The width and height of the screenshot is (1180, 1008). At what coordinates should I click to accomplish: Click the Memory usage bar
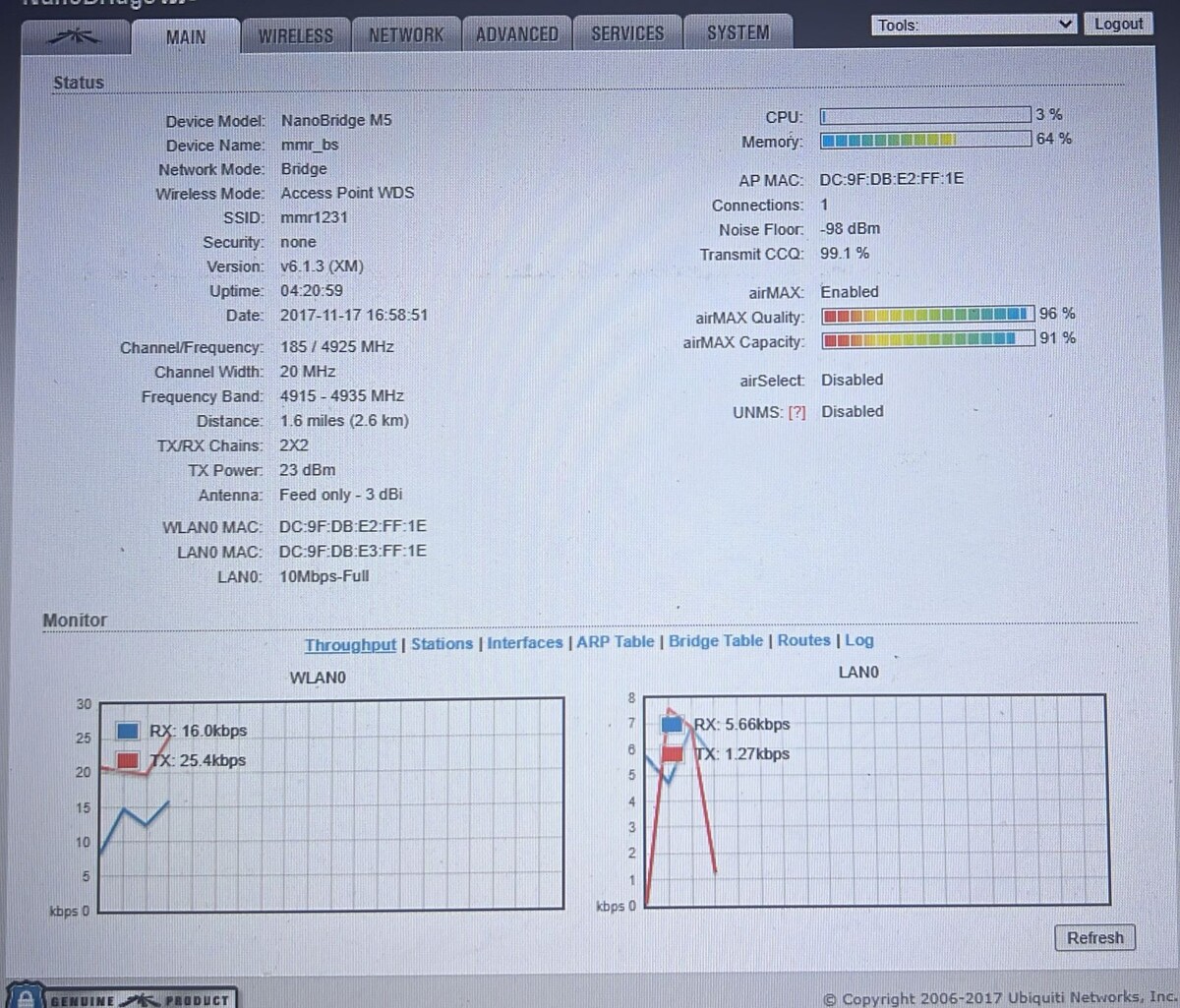tap(925, 140)
